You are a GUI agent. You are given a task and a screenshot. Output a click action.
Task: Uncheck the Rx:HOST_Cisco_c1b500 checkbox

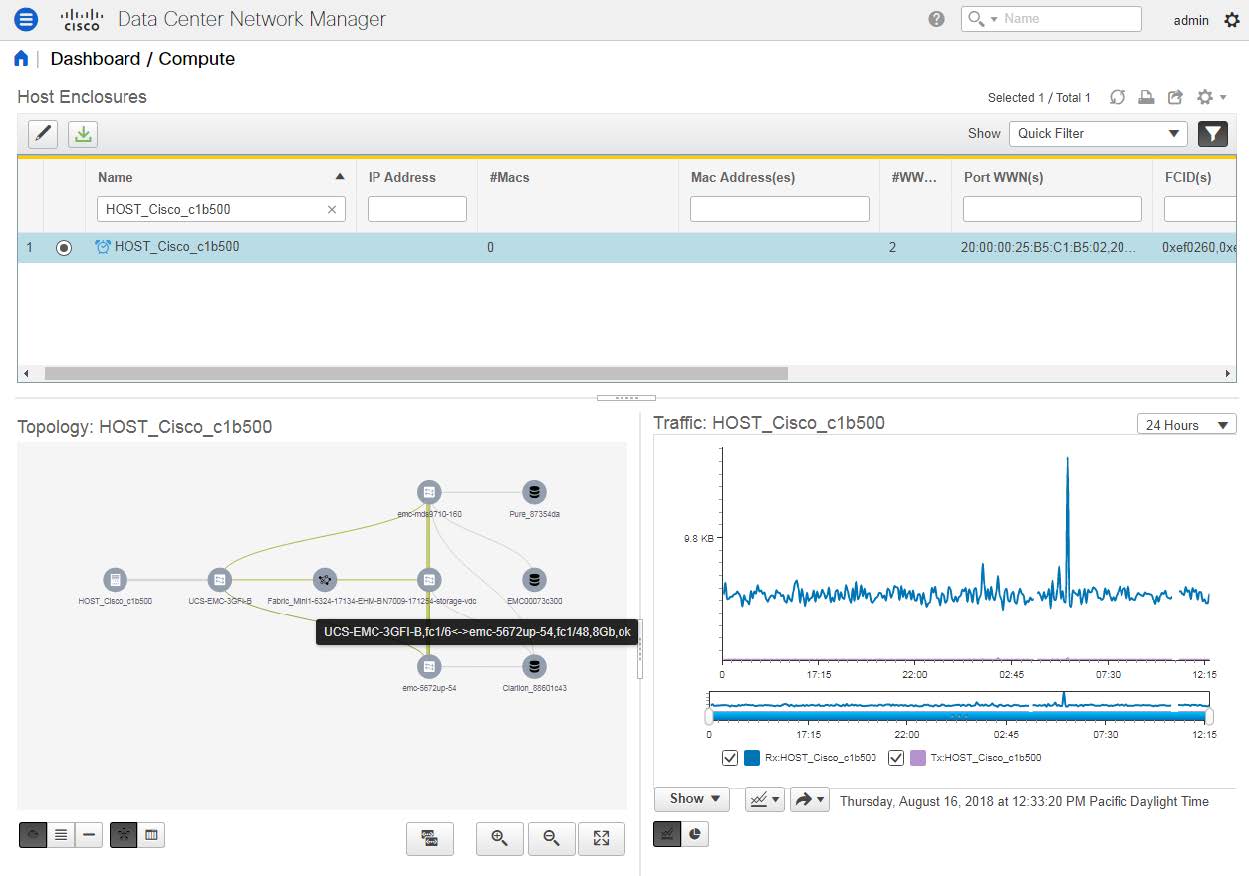(729, 757)
